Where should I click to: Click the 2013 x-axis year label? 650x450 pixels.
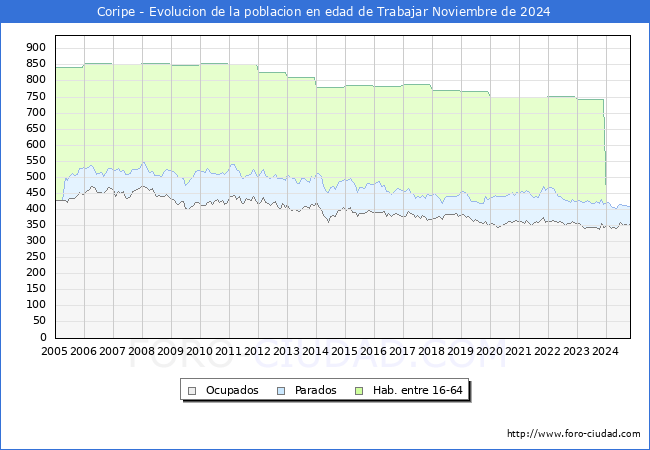pyautogui.click(x=286, y=351)
